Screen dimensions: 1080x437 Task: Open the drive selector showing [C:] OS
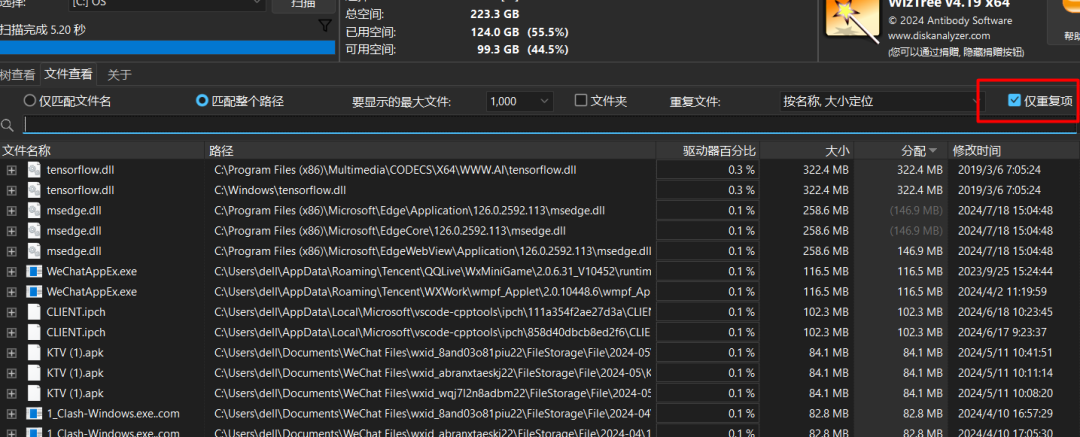tap(167, 3)
